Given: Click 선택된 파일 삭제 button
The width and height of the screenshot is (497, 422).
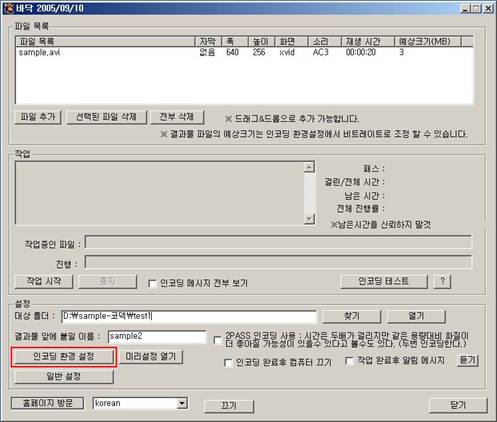Looking at the screenshot, I should point(106,117).
